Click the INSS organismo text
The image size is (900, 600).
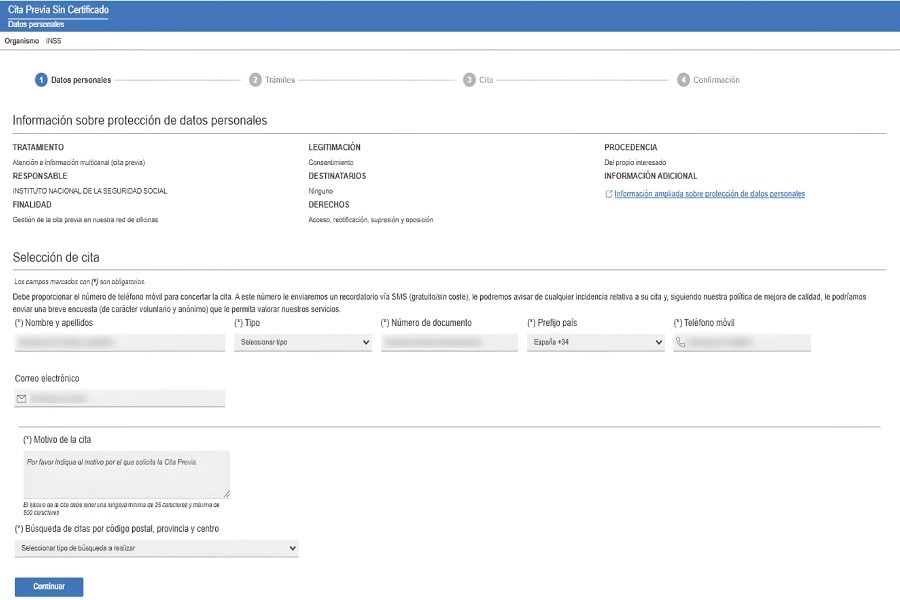[x=53, y=41]
